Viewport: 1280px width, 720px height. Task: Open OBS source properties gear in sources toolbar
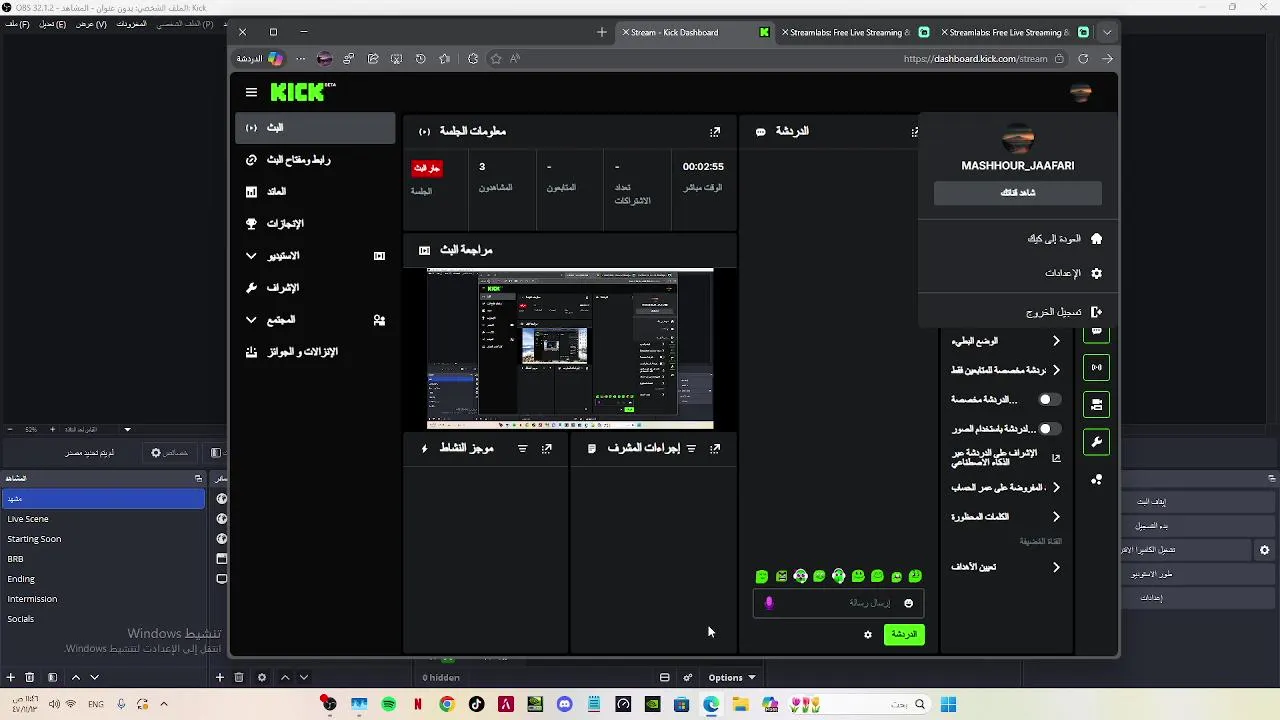coord(262,677)
